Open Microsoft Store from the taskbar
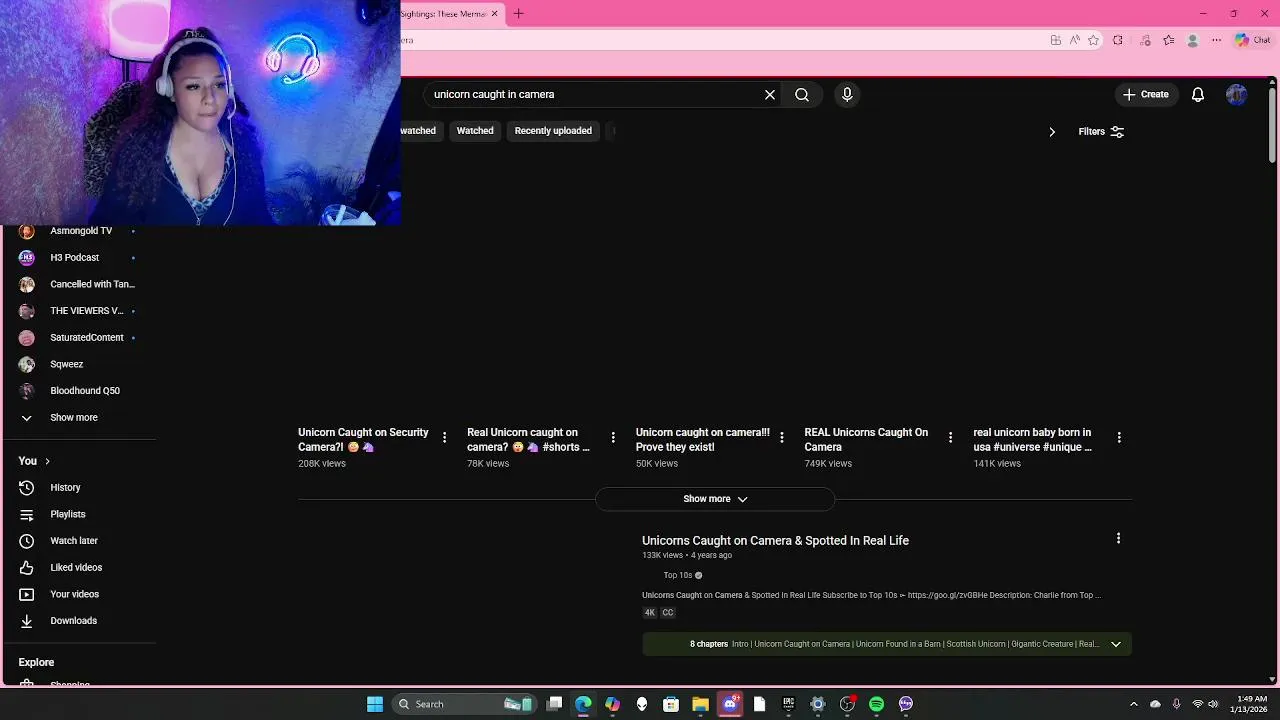The width and height of the screenshot is (1280, 720). click(671, 704)
